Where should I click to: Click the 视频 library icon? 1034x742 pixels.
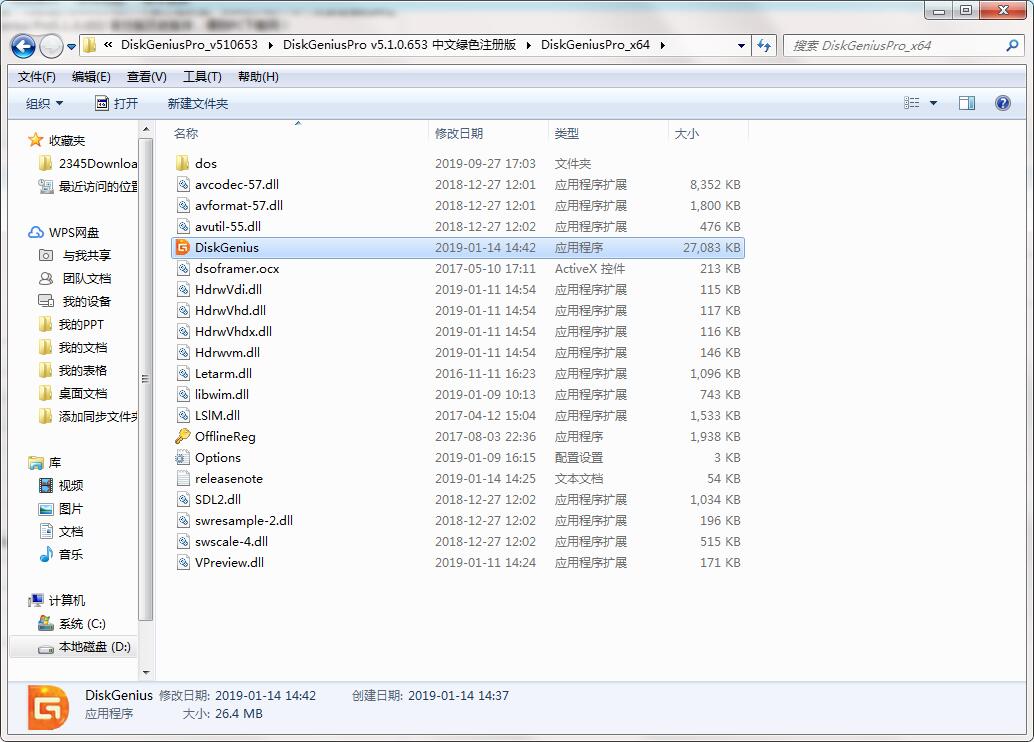[x=46, y=485]
